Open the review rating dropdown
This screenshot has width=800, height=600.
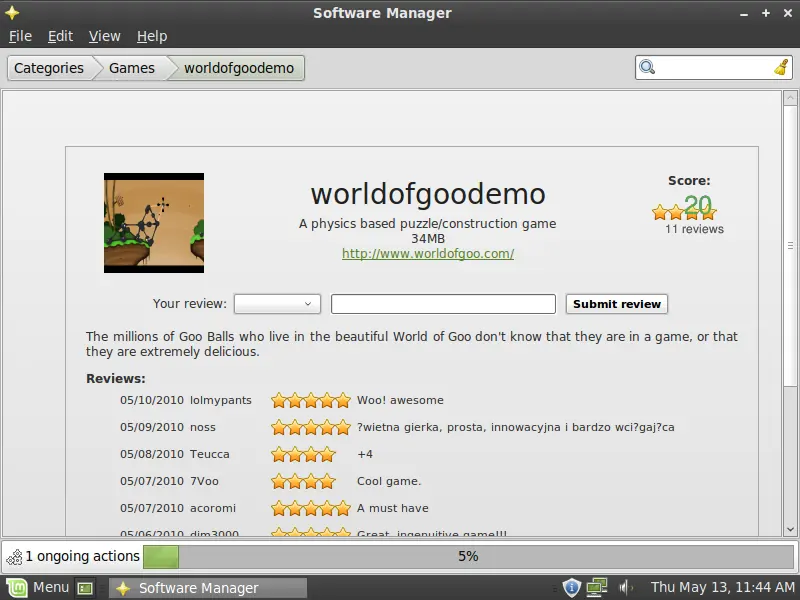[277, 304]
